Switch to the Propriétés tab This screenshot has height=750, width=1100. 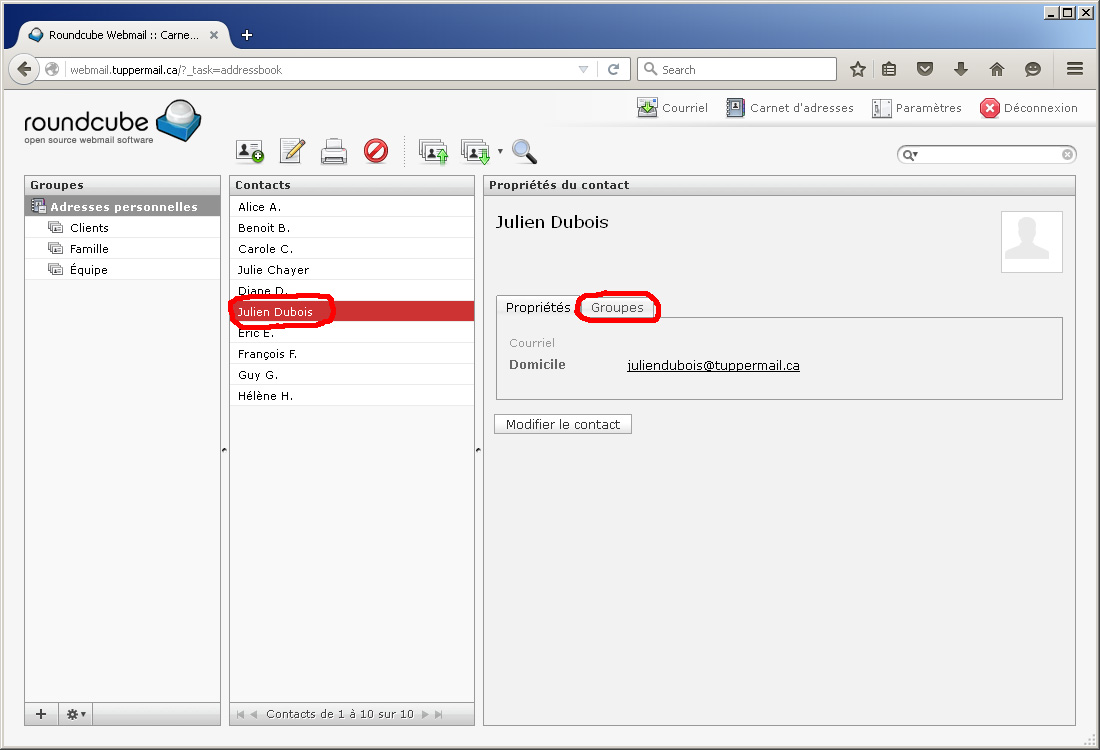537,307
